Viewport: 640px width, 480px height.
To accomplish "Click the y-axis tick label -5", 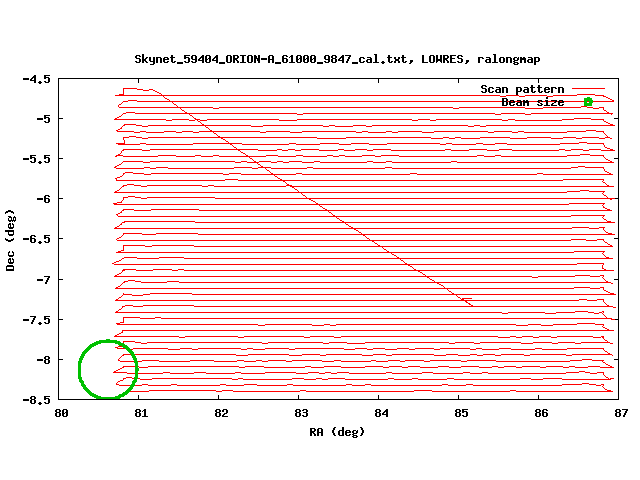I will [44, 119].
